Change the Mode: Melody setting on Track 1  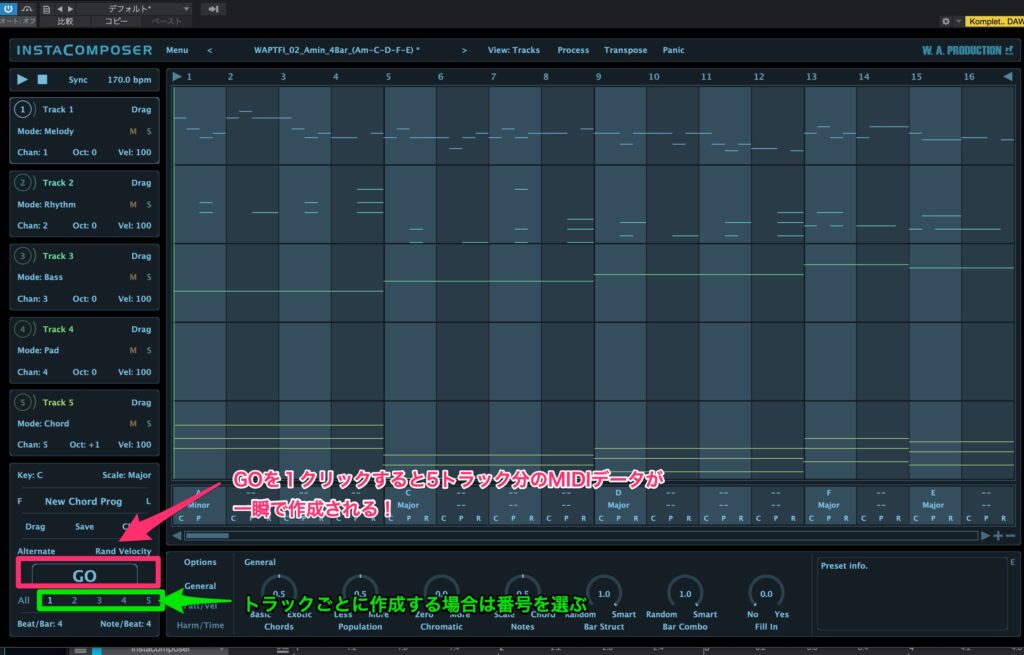pos(46,131)
